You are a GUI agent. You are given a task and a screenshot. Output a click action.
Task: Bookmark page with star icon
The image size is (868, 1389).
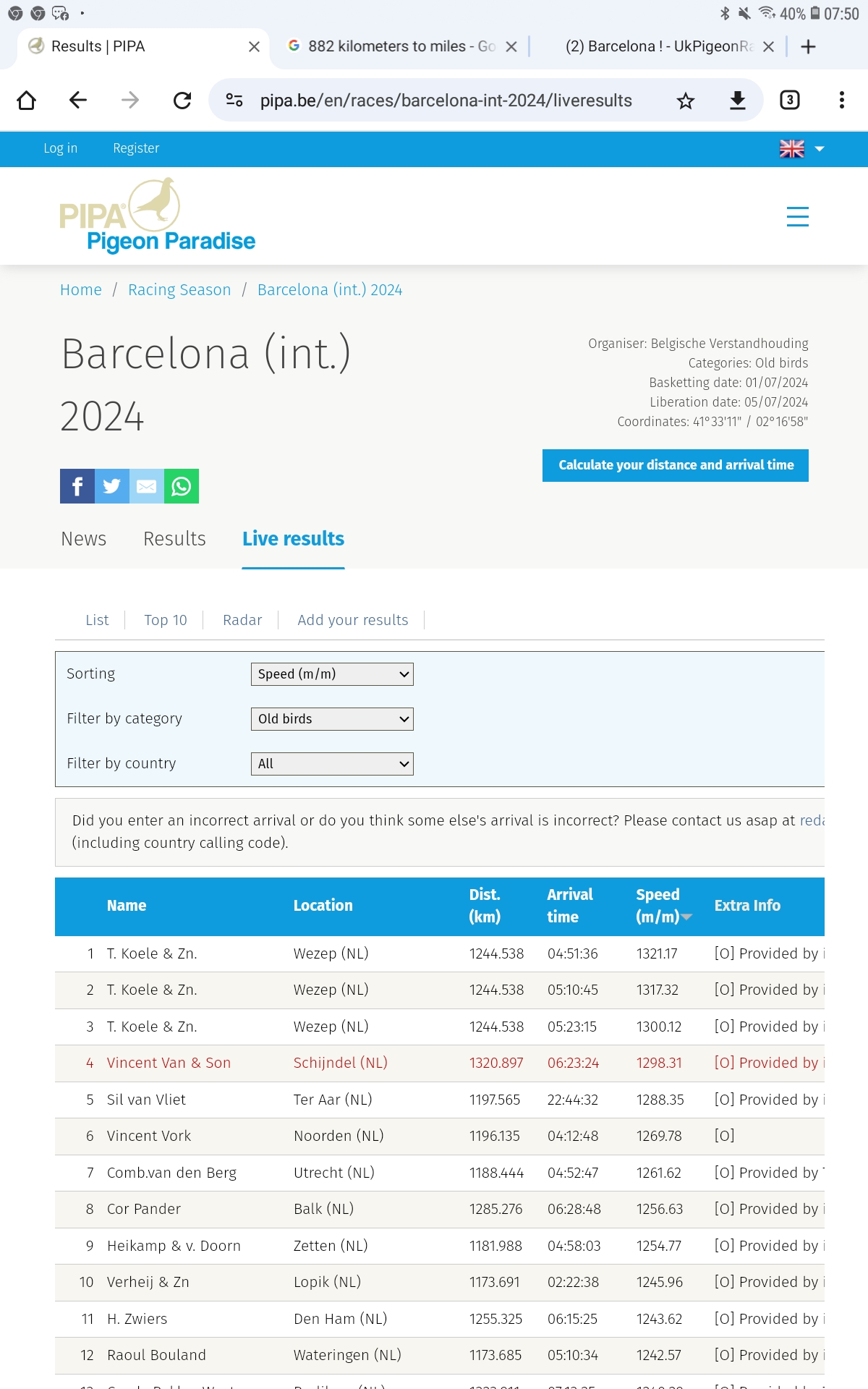click(686, 101)
